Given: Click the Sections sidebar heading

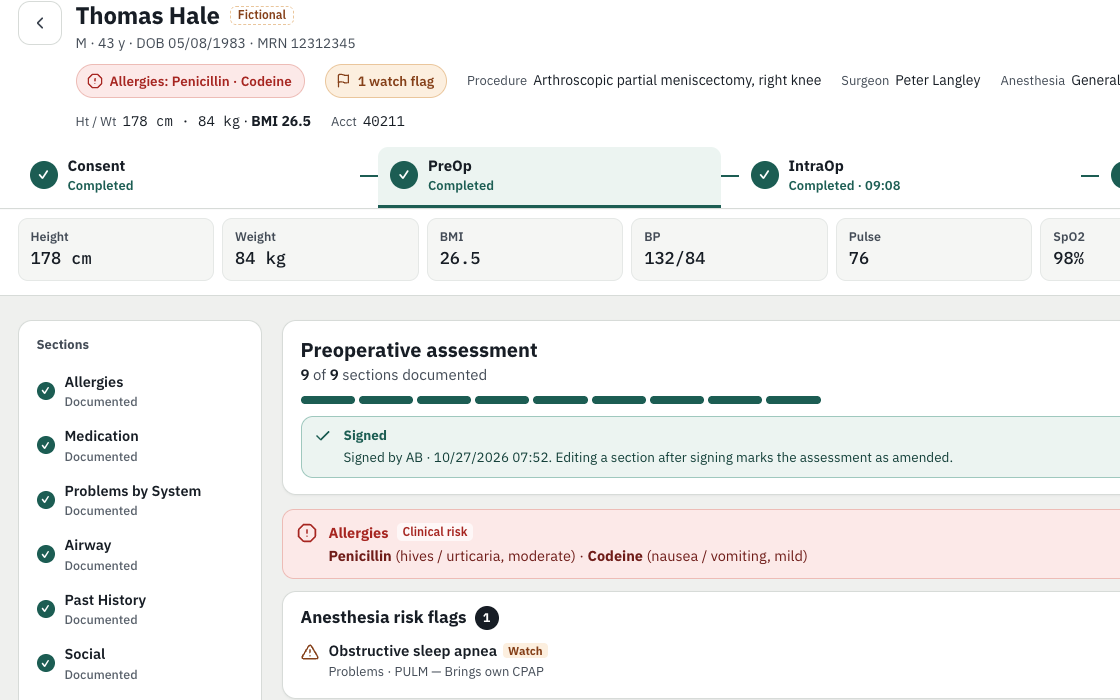Looking at the screenshot, I should 63,344.
